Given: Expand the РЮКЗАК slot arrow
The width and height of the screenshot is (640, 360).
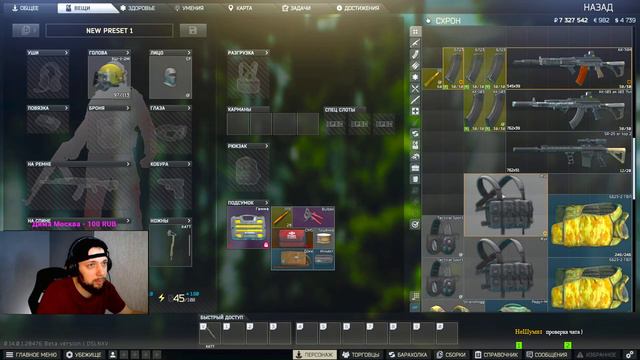Looking at the screenshot, I should click(267, 146).
